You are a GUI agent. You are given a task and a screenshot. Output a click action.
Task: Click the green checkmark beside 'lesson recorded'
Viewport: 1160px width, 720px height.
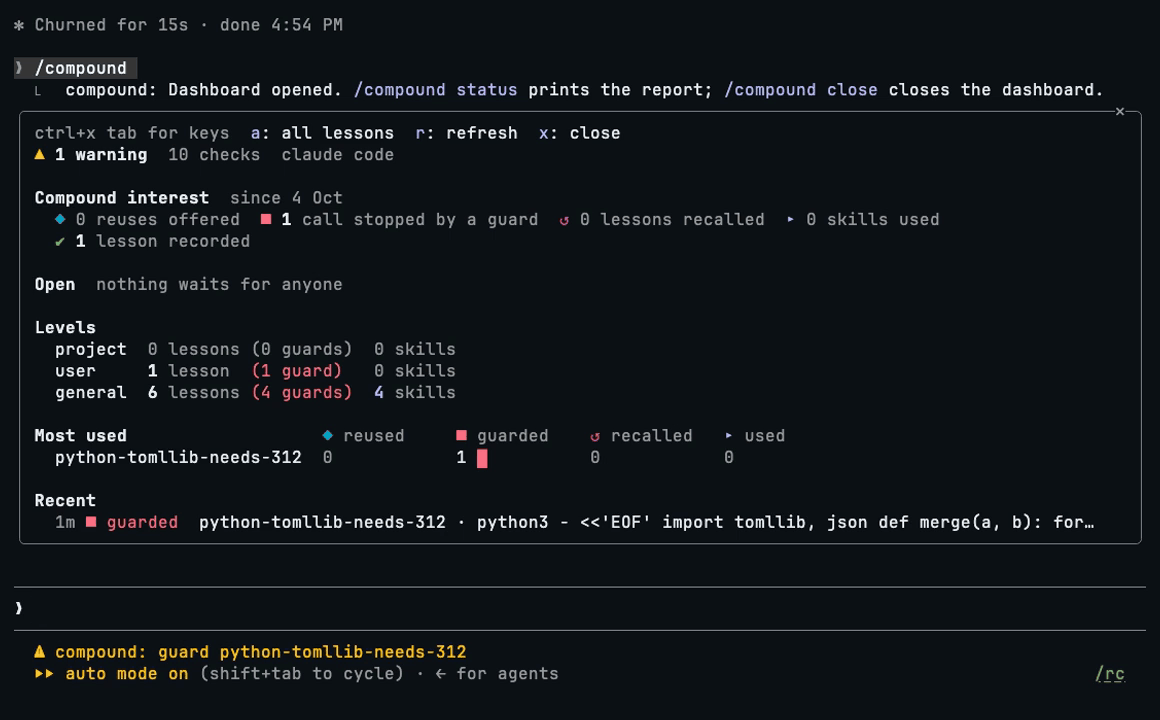[x=60, y=241]
